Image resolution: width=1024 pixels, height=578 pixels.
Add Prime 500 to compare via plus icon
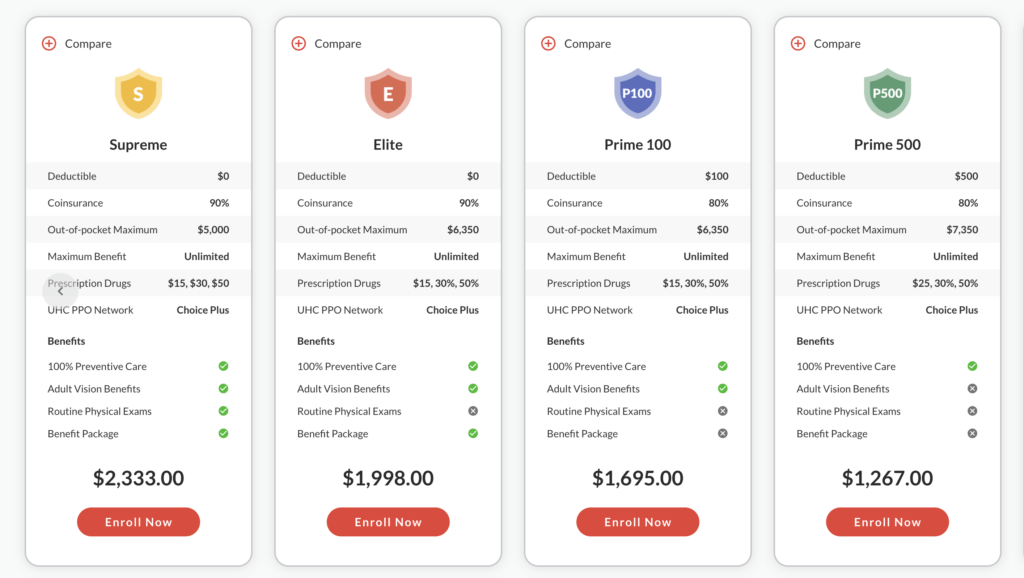797,43
